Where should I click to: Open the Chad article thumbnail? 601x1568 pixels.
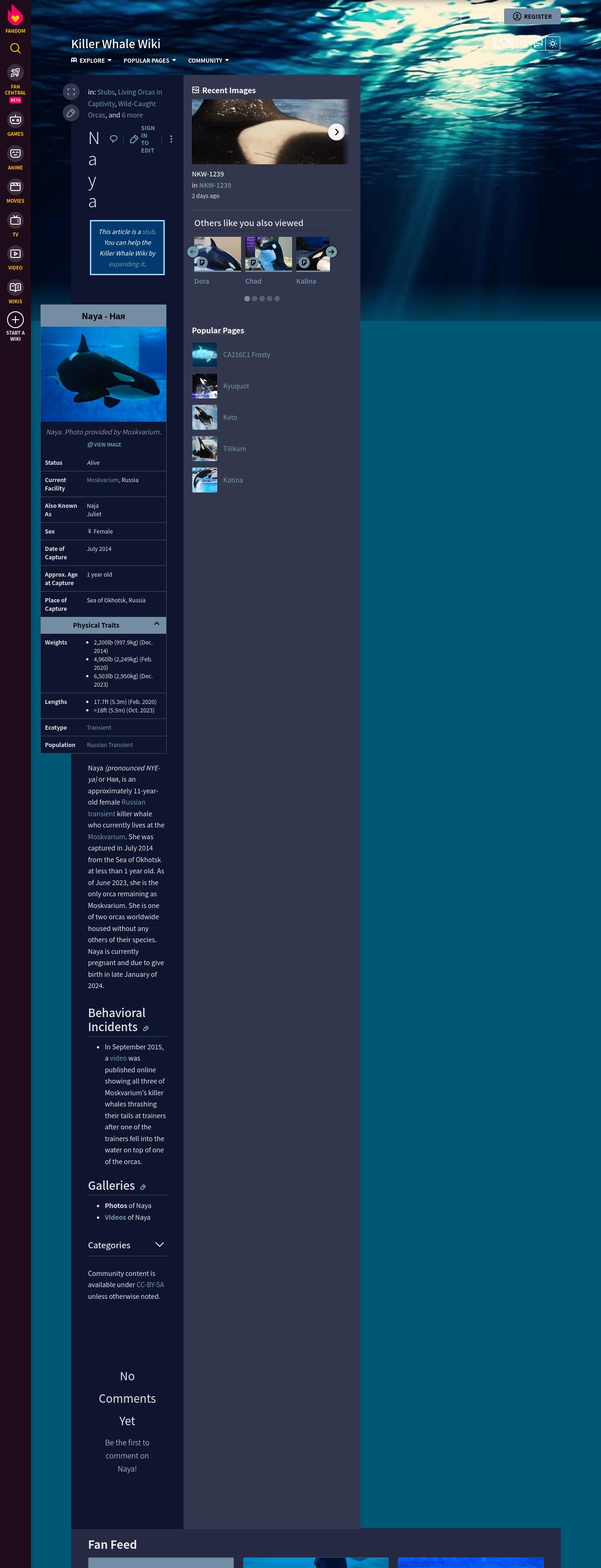(269, 254)
